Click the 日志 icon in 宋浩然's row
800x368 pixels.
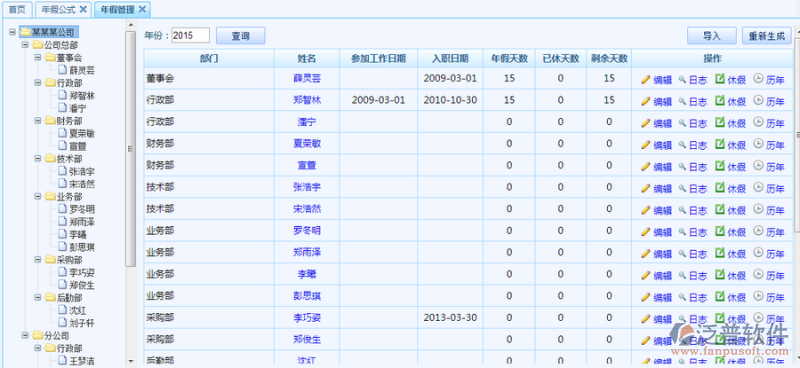[682, 210]
